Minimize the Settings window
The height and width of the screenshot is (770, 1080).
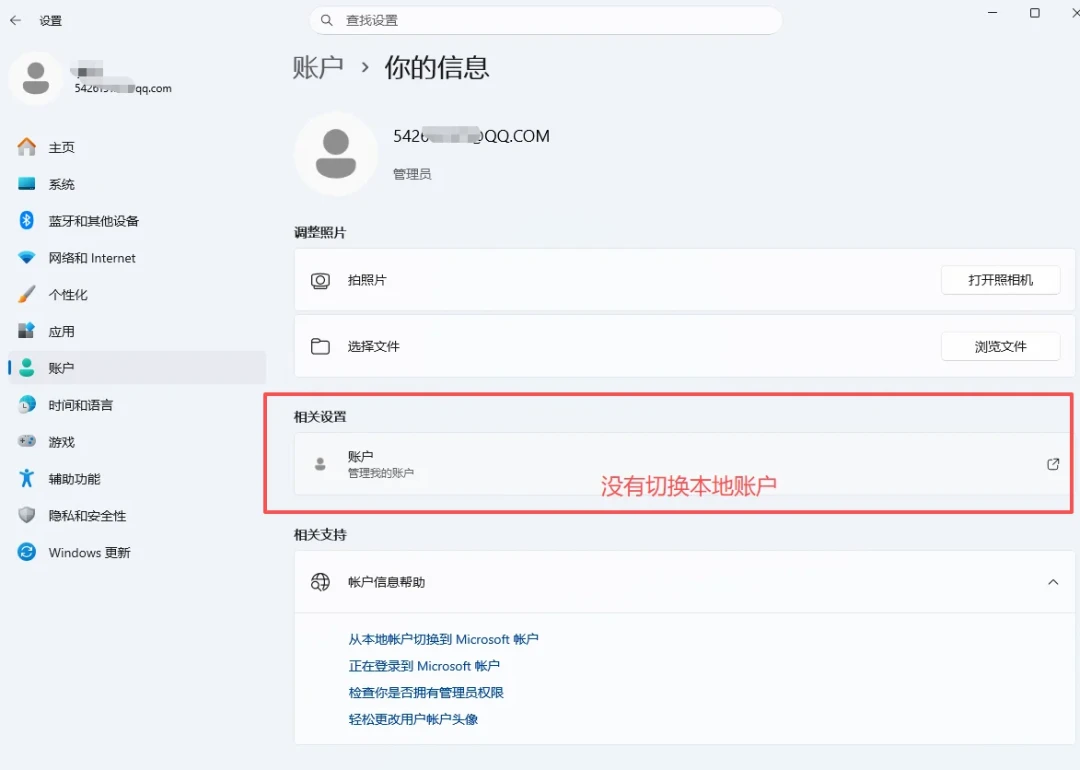(x=993, y=13)
